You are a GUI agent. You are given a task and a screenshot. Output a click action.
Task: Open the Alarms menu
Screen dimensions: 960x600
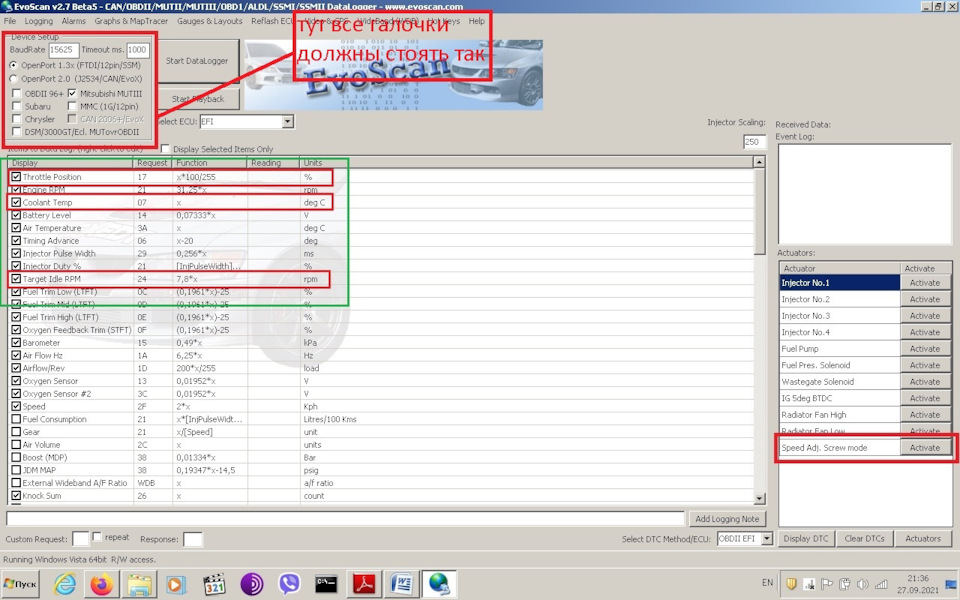[73, 21]
